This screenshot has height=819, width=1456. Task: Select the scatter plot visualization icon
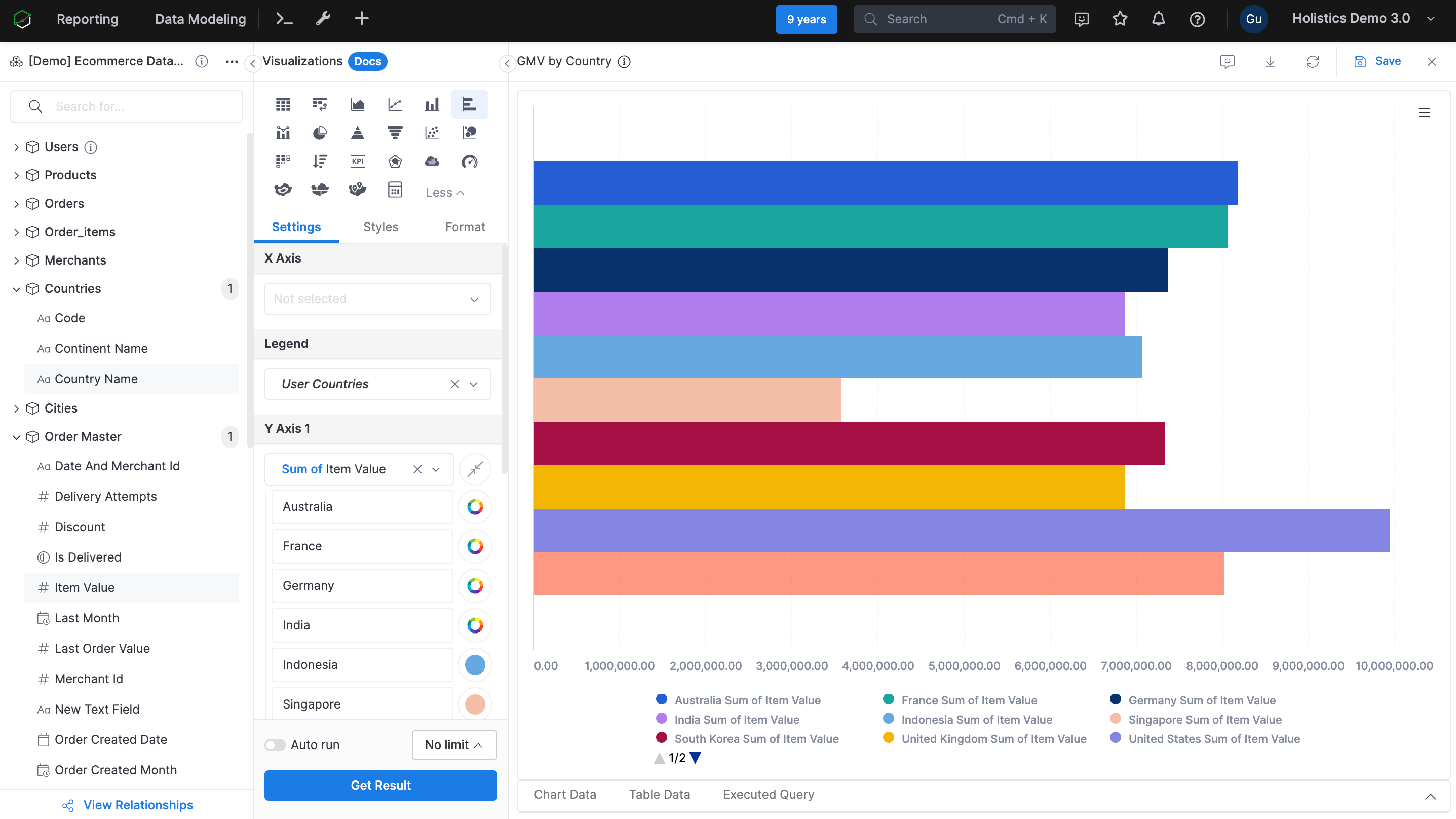coord(431,132)
